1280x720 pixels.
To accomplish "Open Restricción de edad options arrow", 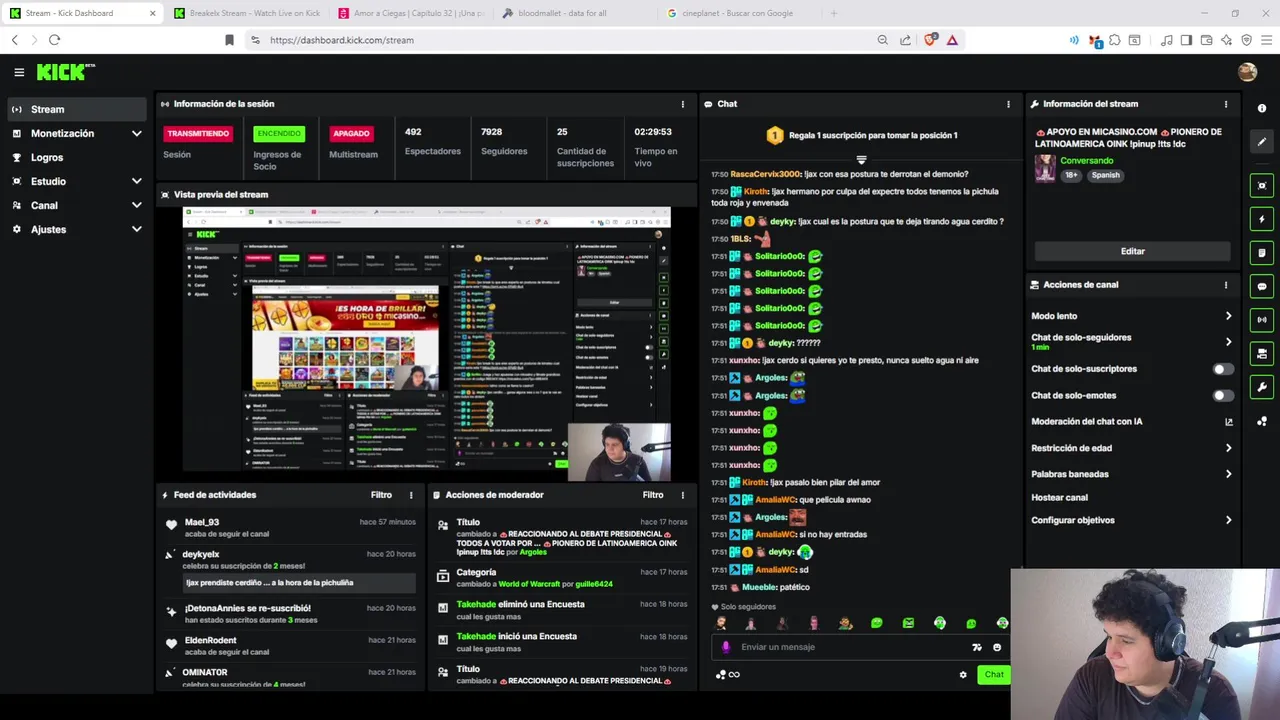I will [x=1228, y=448].
